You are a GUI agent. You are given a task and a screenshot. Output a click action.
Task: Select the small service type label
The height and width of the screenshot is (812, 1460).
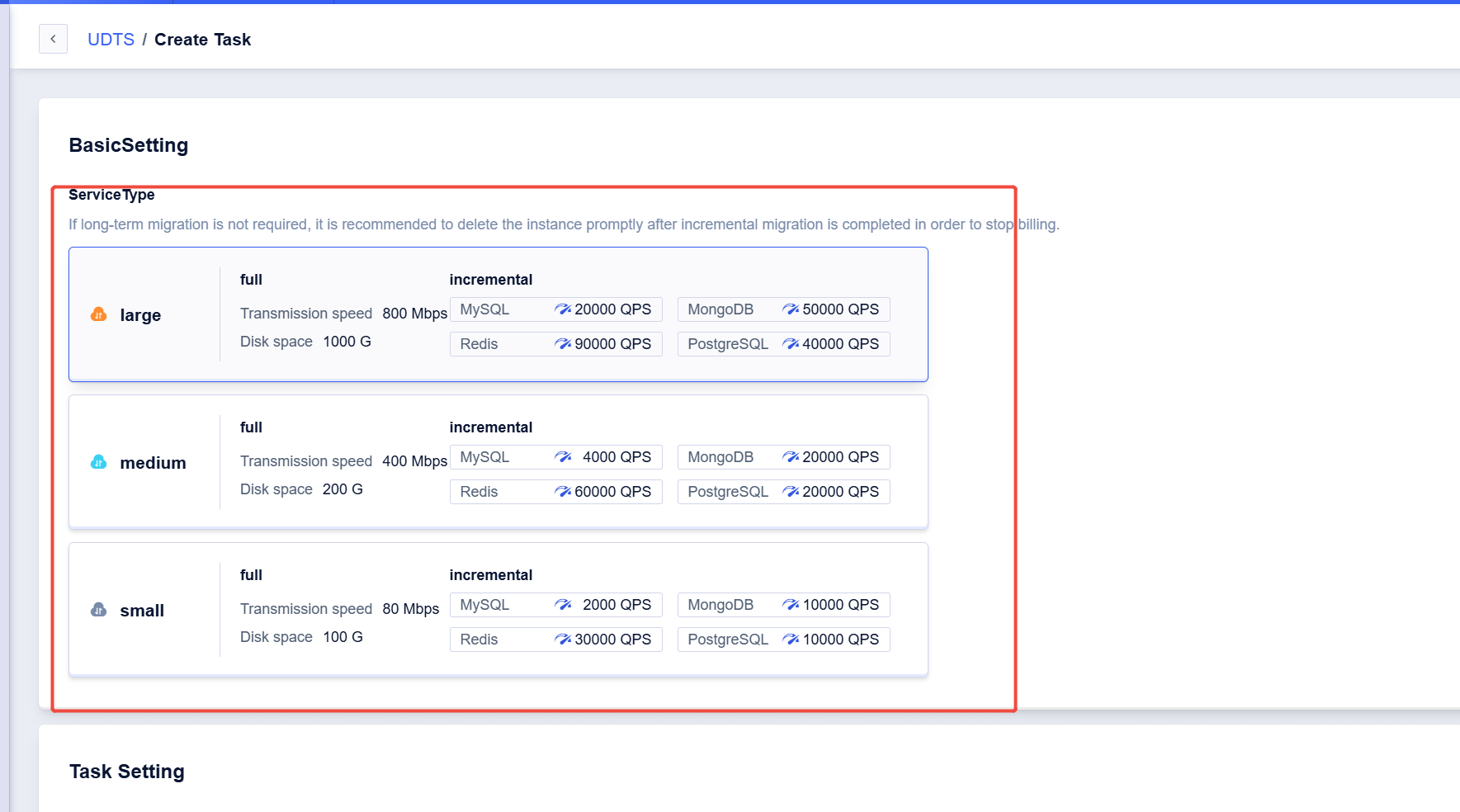142,611
